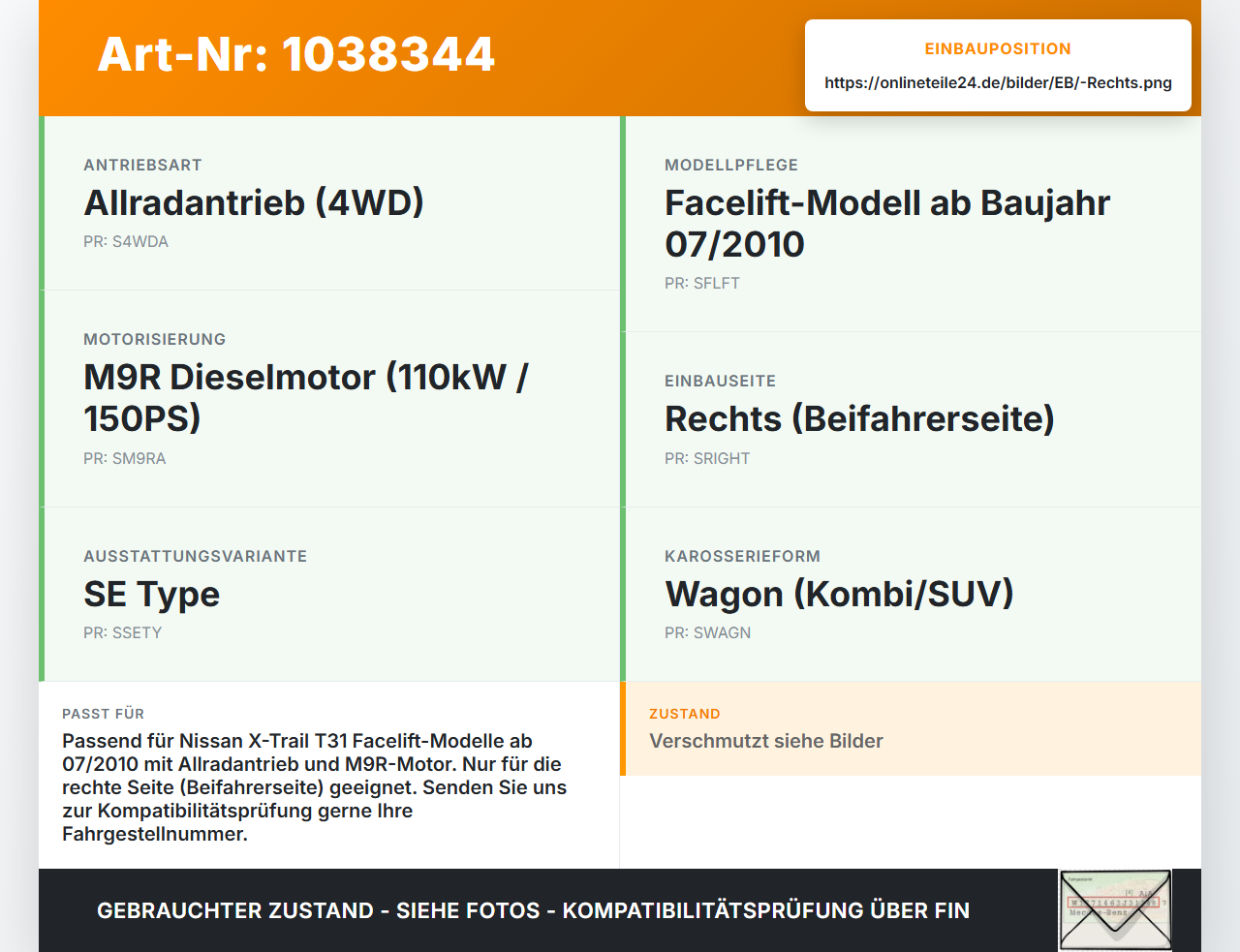The height and width of the screenshot is (952, 1240).
Task: Select Rechts (Beifahrerseite) value
Action: [x=859, y=418]
